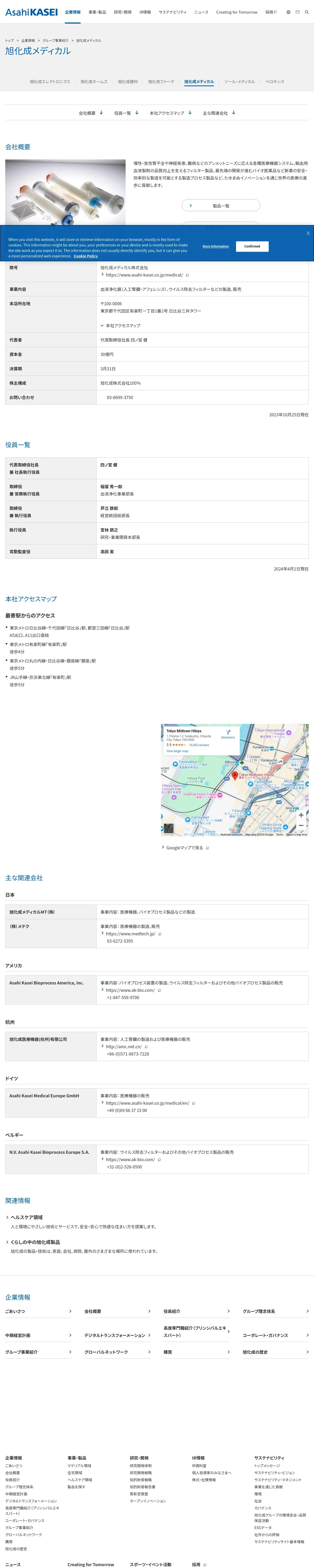Switch to 旭化成エレクトロニクス tab
The width and height of the screenshot is (314, 1568).
(50, 82)
